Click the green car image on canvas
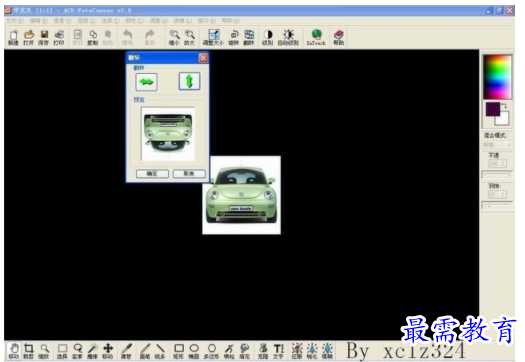525x362 pixels. 242,195
